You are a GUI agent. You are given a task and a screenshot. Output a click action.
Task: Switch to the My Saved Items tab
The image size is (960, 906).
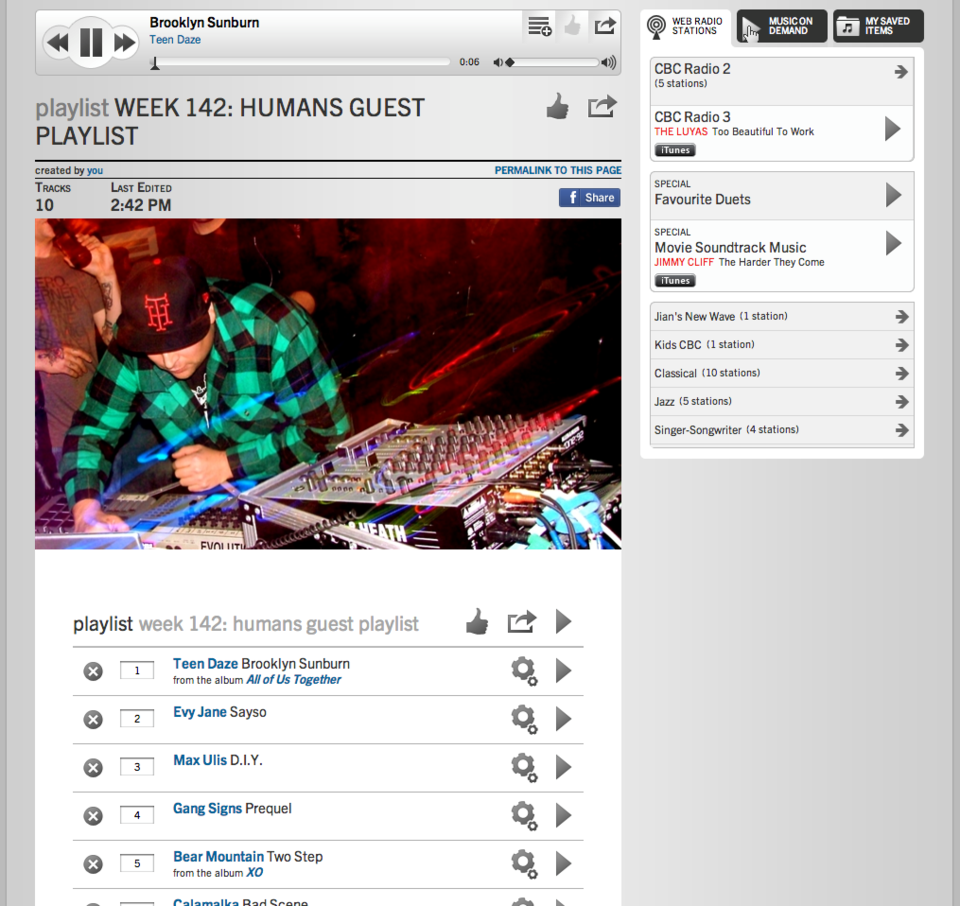[x=878, y=26]
